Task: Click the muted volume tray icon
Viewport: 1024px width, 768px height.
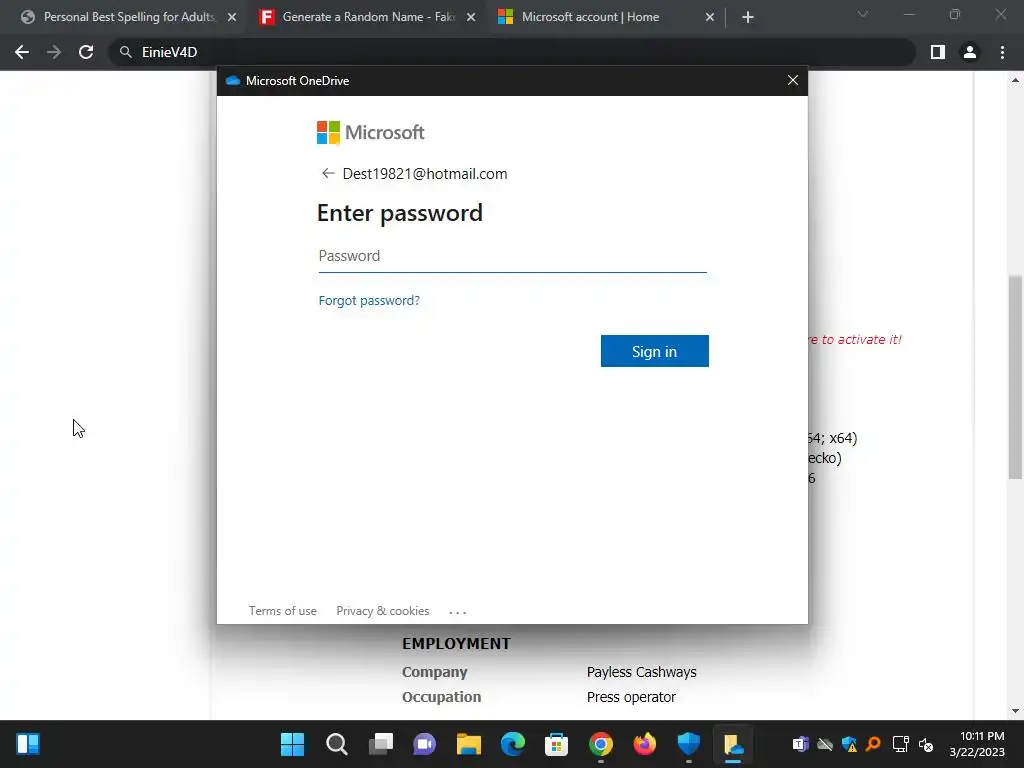Action: 926,744
